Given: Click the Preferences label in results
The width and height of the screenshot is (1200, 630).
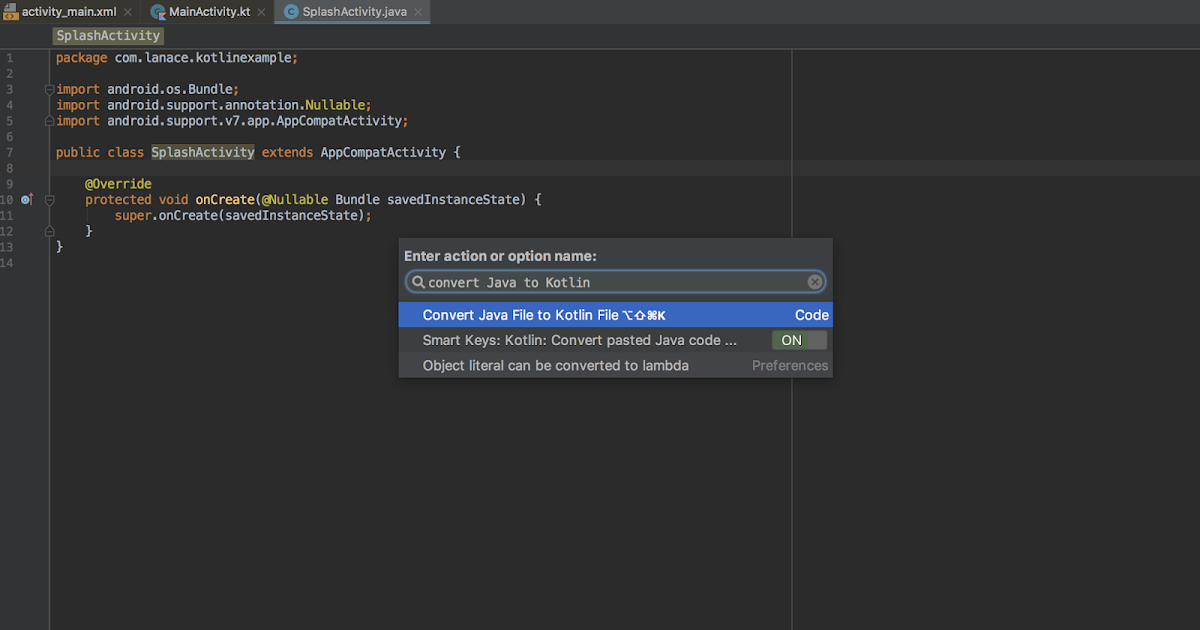Looking at the screenshot, I should pos(790,366).
